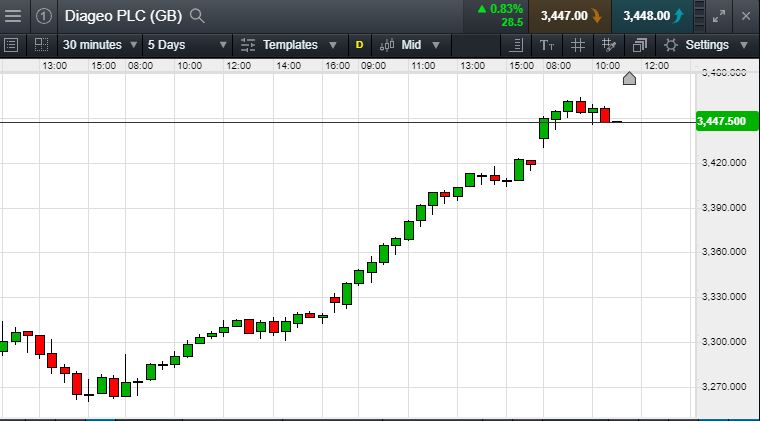Open the chart Settings menu
760x421 pixels.
pos(706,45)
